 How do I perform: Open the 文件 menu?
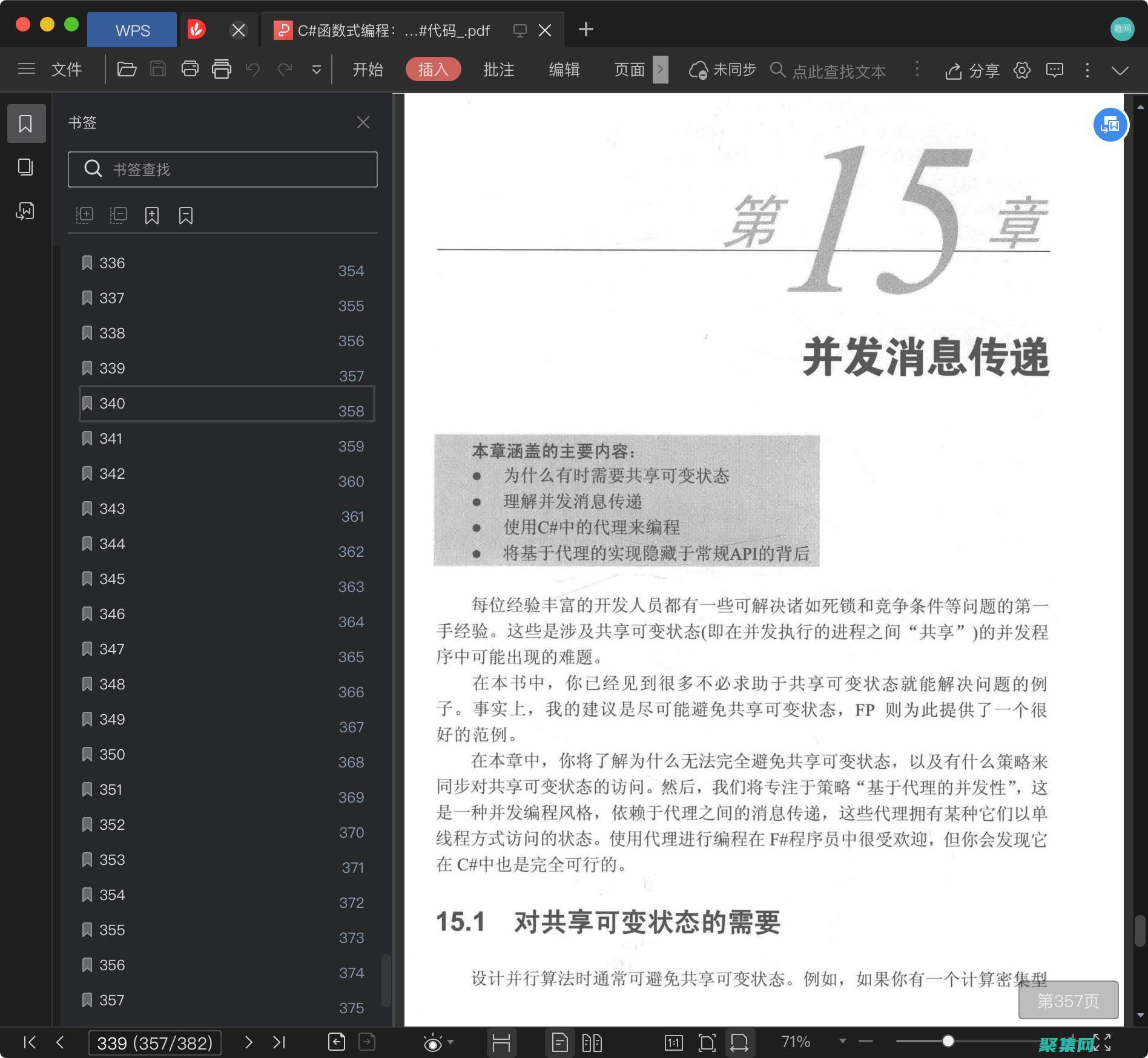[x=67, y=69]
